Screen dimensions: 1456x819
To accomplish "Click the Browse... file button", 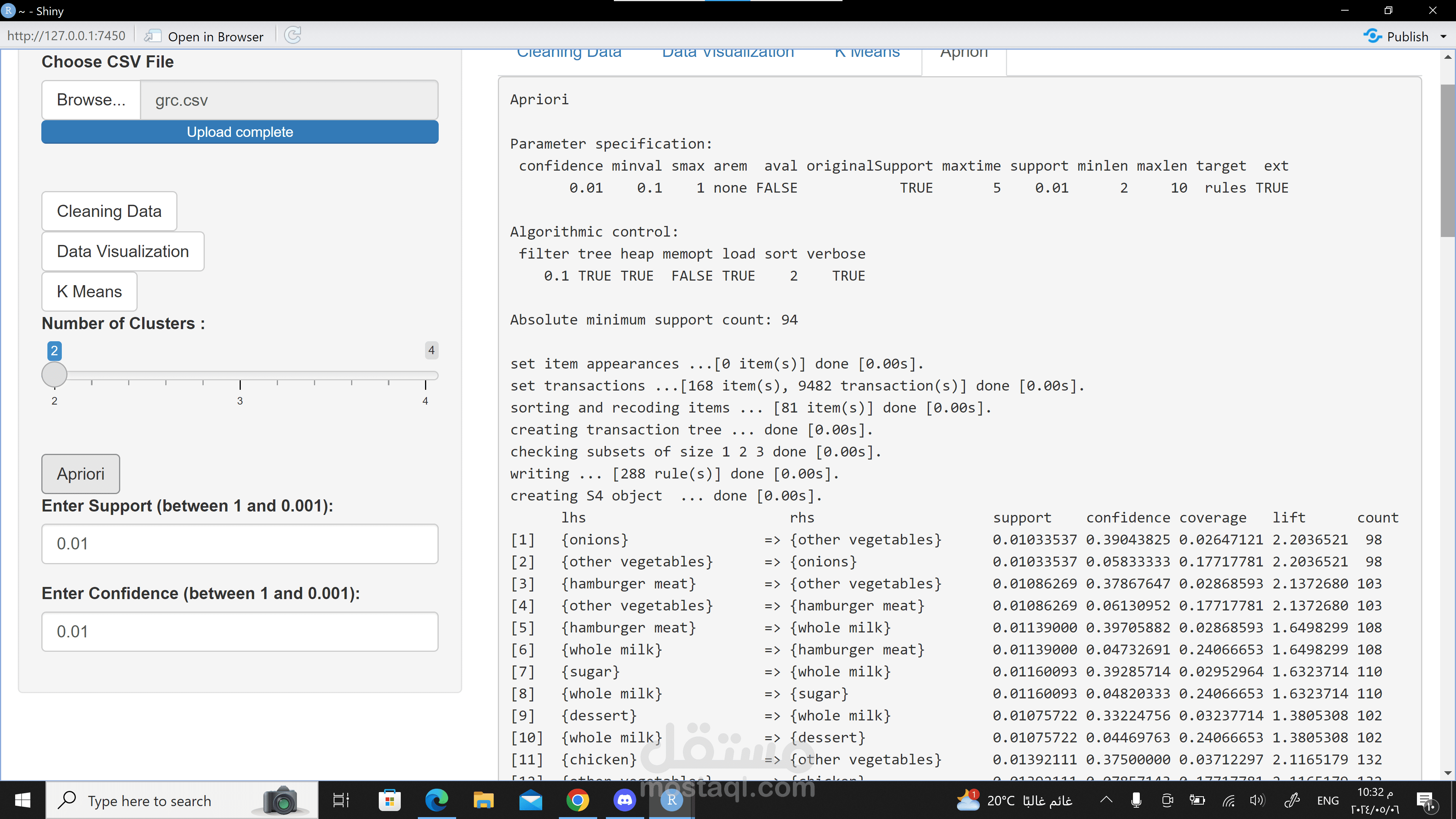I will [91, 99].
